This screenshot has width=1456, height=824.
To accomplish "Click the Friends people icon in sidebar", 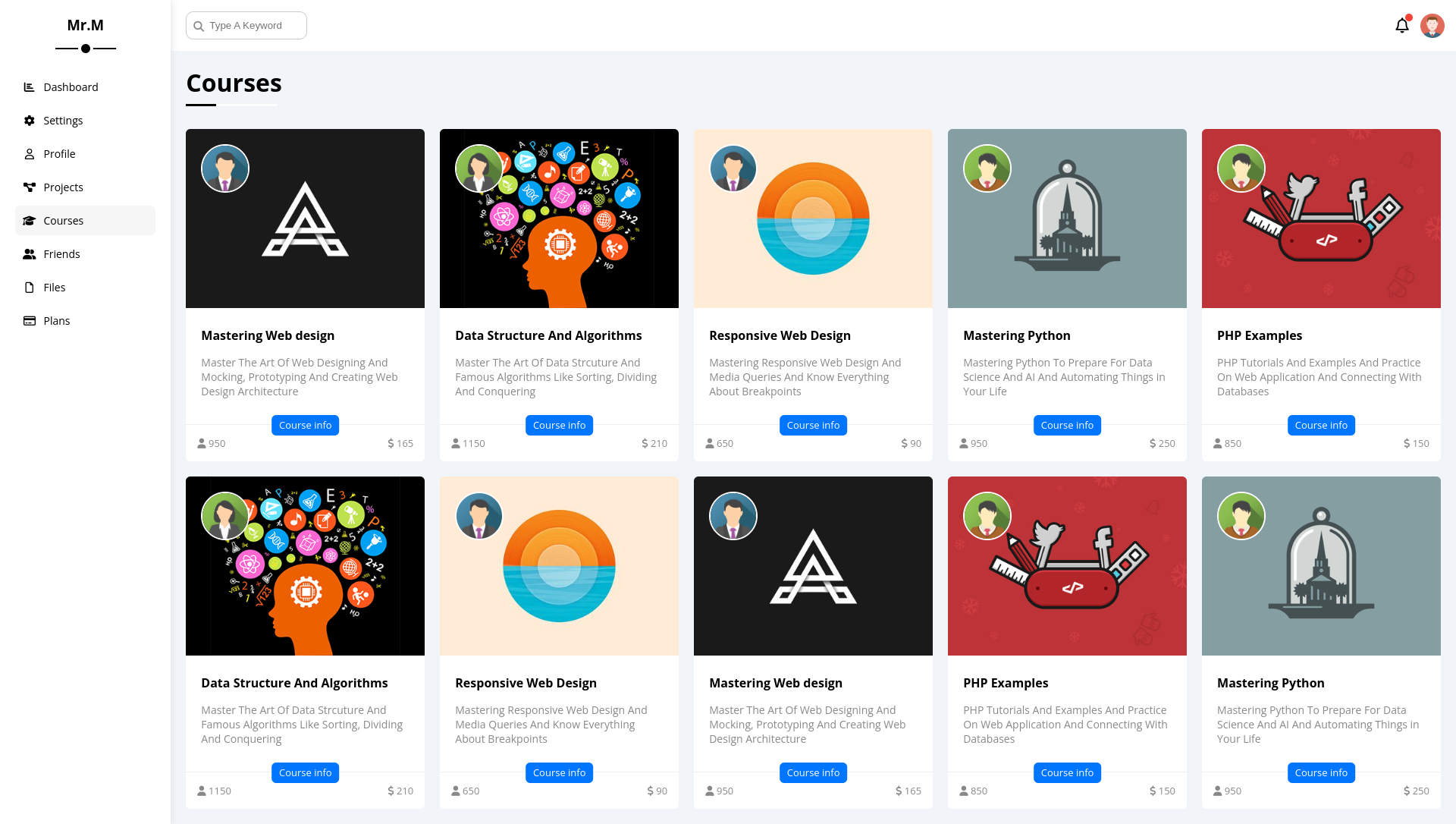I will tap(29, 254).
